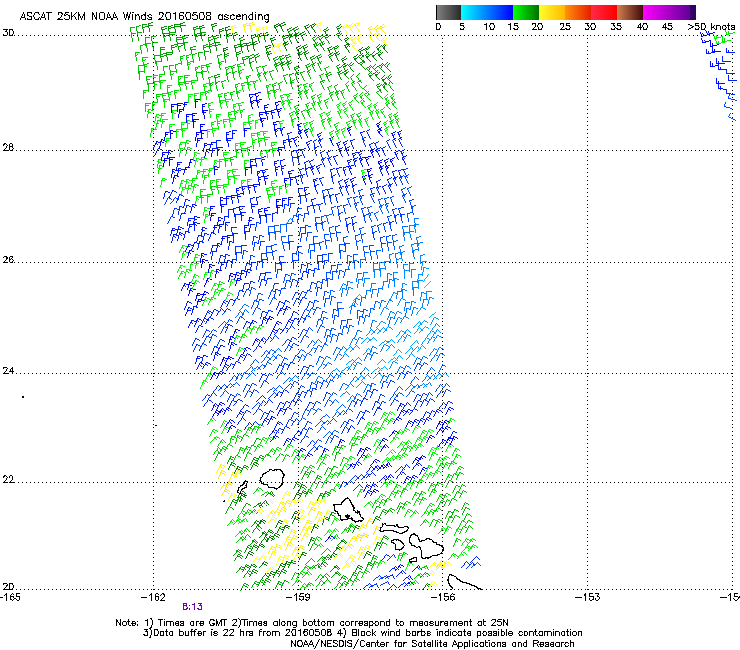
Task: Click the latitude label '28'
Action: 8,147
